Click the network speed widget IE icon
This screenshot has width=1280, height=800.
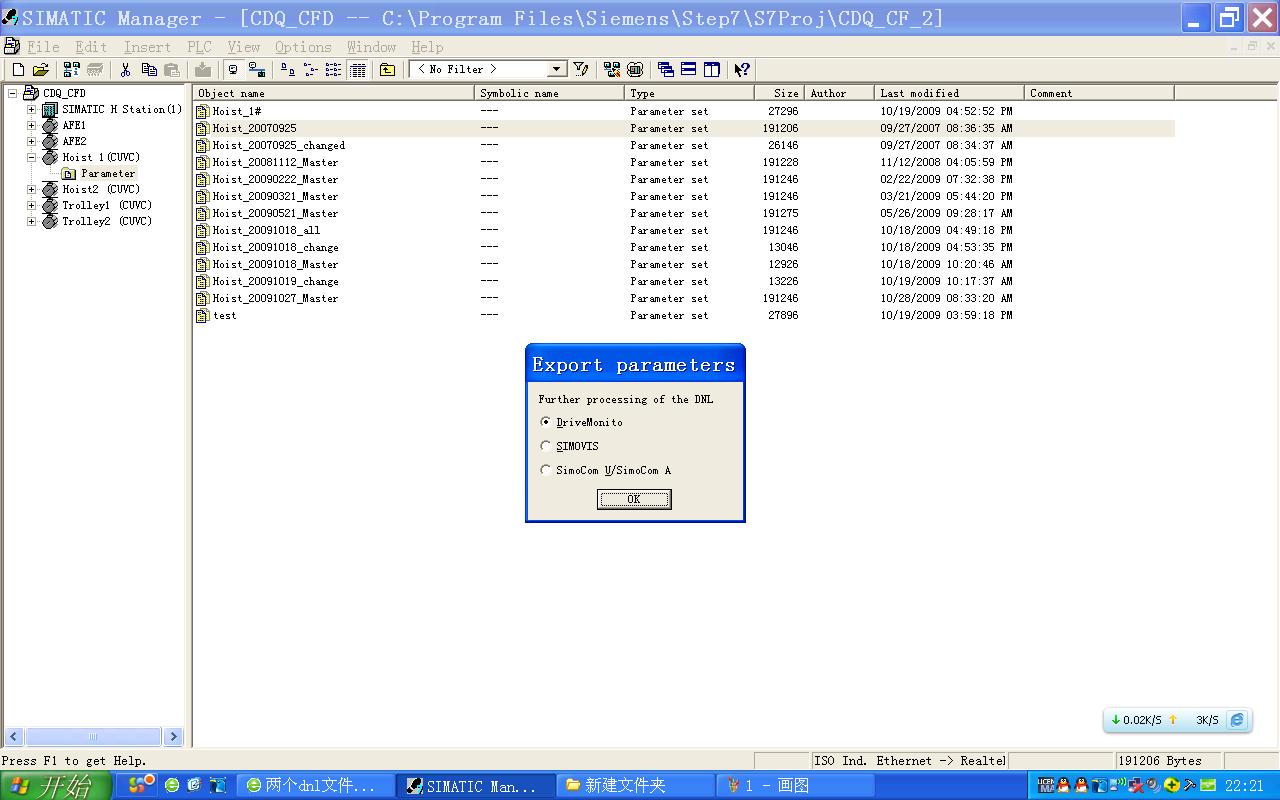(x=1237, y=720)
